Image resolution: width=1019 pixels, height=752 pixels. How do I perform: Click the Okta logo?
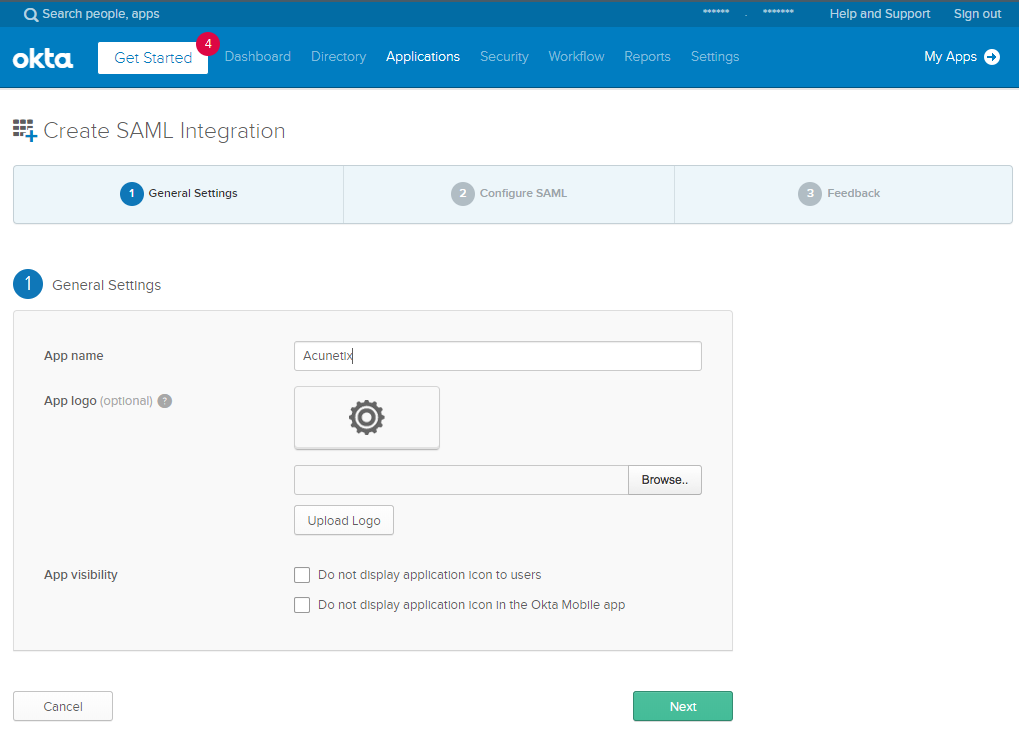(x=43, y=58)
